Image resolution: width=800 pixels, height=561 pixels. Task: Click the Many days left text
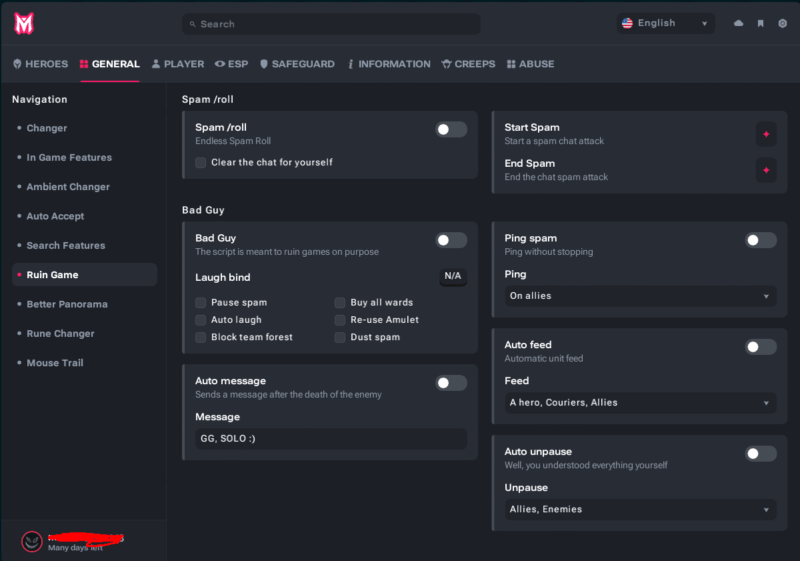(x=75, y=548)
